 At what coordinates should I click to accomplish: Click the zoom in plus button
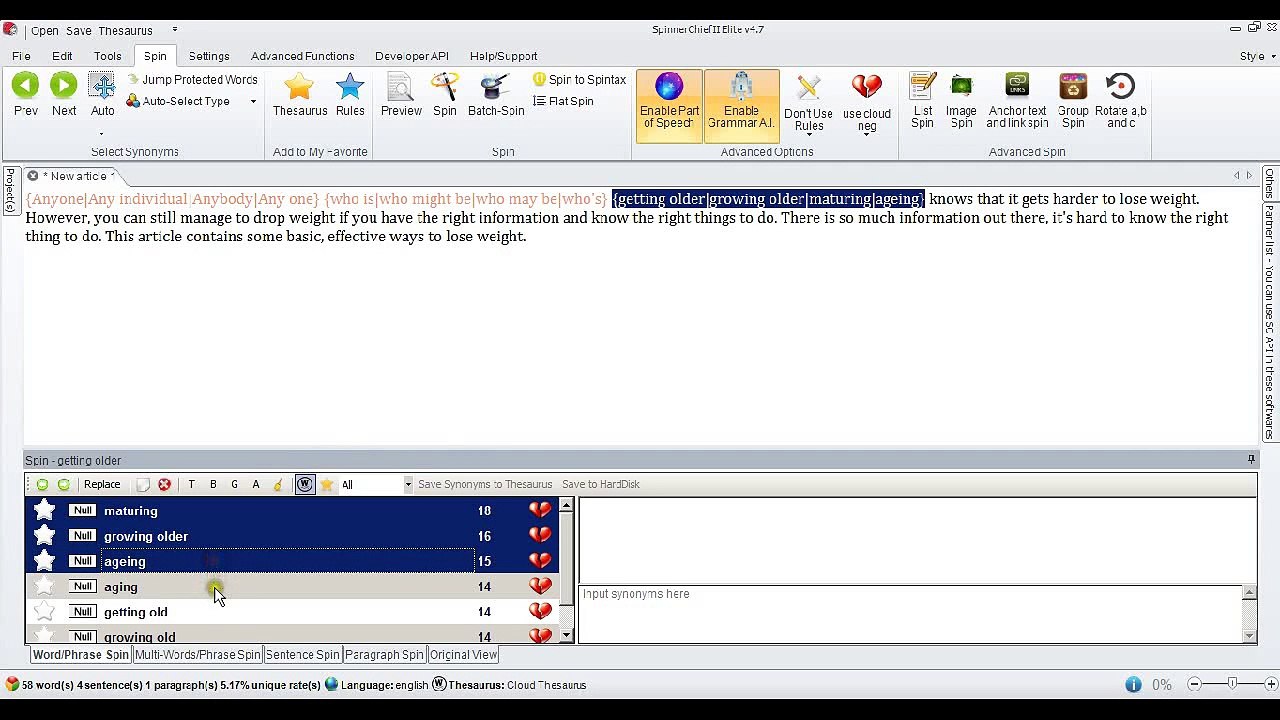click(x=1270, y=685)
